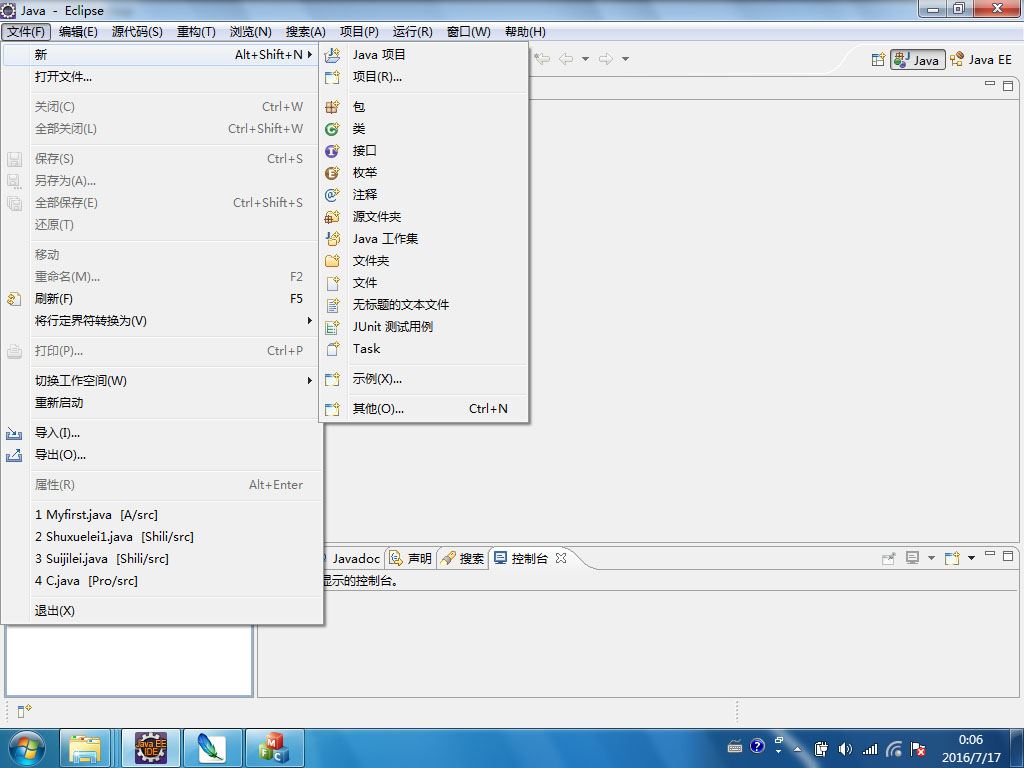Click the console pin icon
The image size is (1024, 768).
tap(888, 558)
